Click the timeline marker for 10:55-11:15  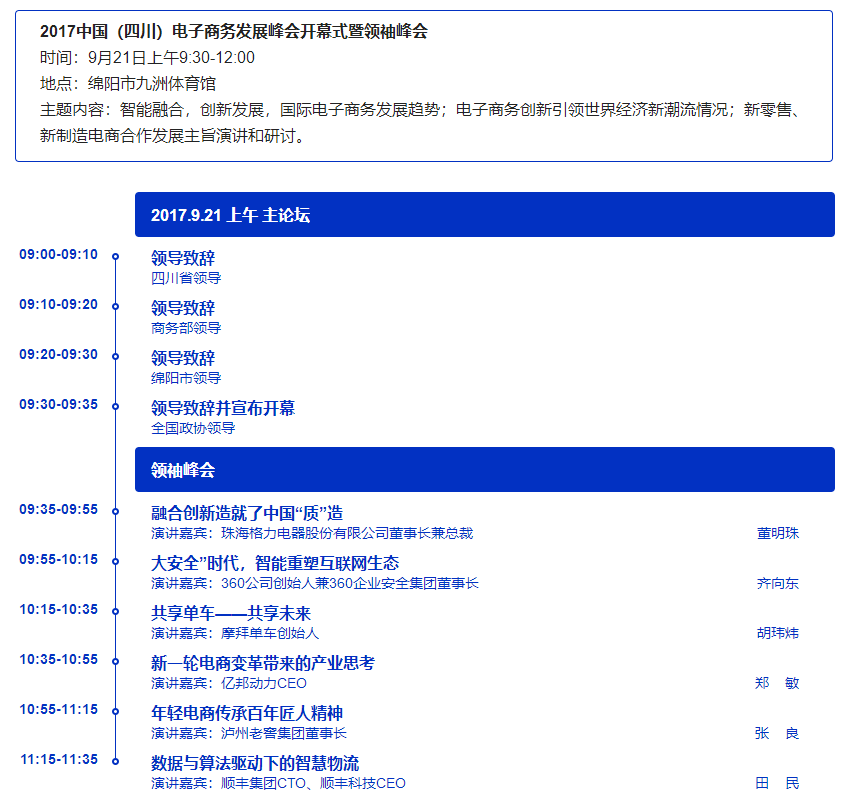click(115, 711)
